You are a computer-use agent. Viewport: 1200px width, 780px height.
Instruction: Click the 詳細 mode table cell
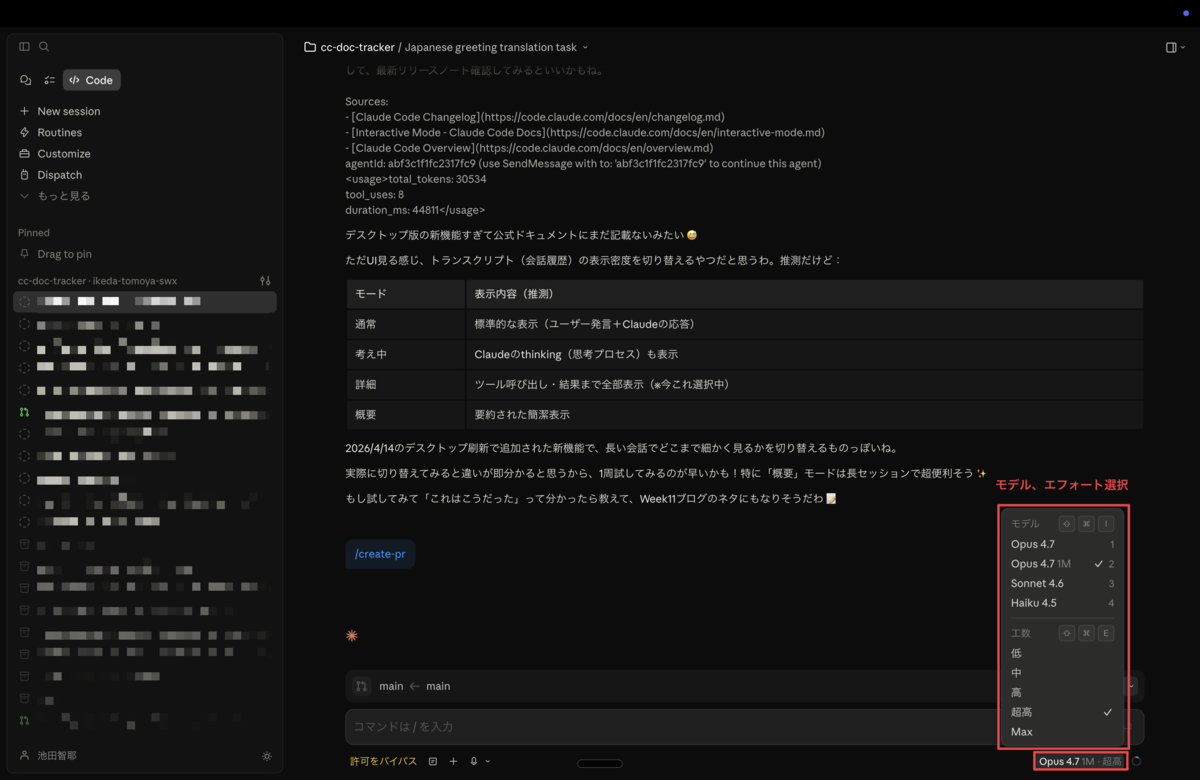[x=406, y=384]
